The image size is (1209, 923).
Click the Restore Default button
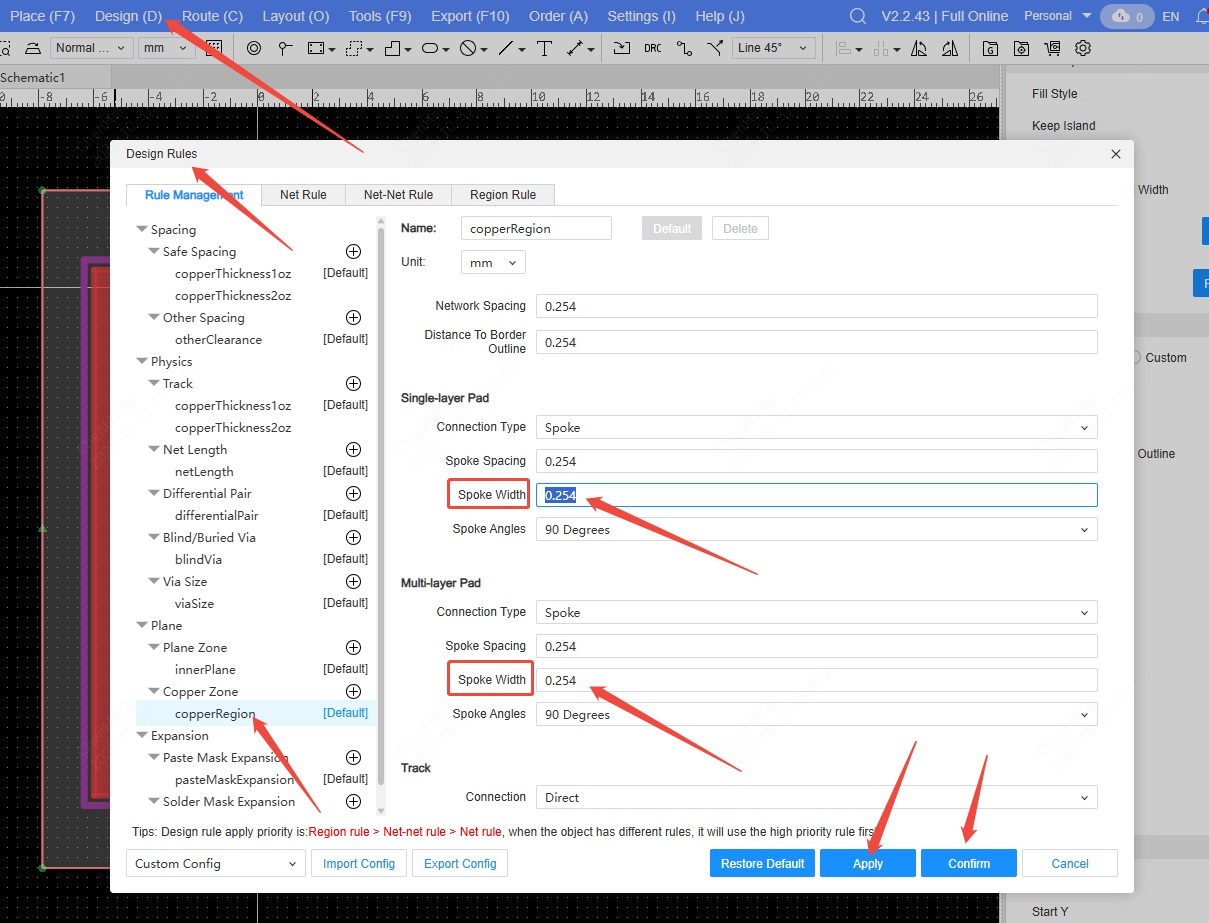(763, 864)
